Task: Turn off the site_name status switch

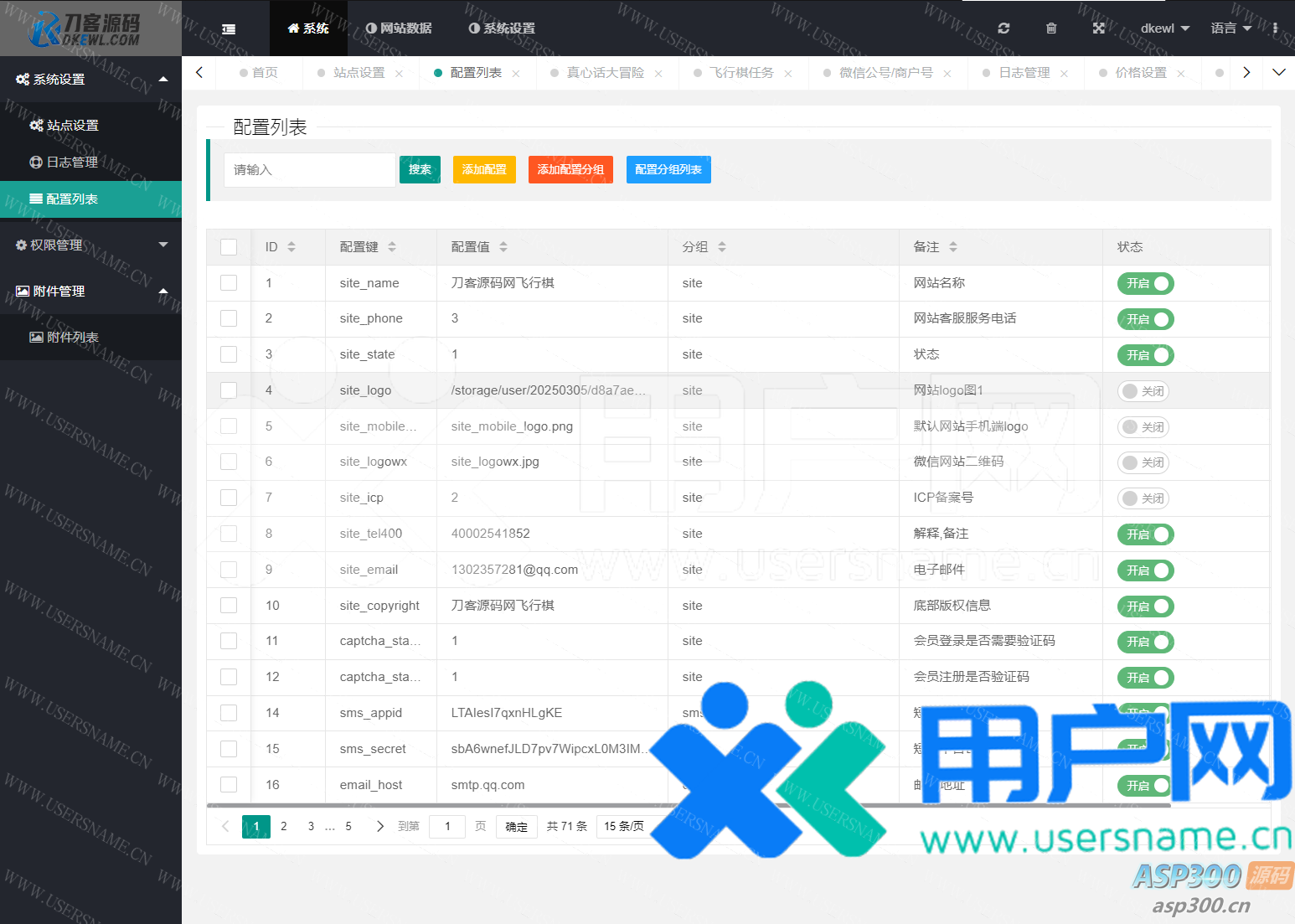Action: point(1145,284)
